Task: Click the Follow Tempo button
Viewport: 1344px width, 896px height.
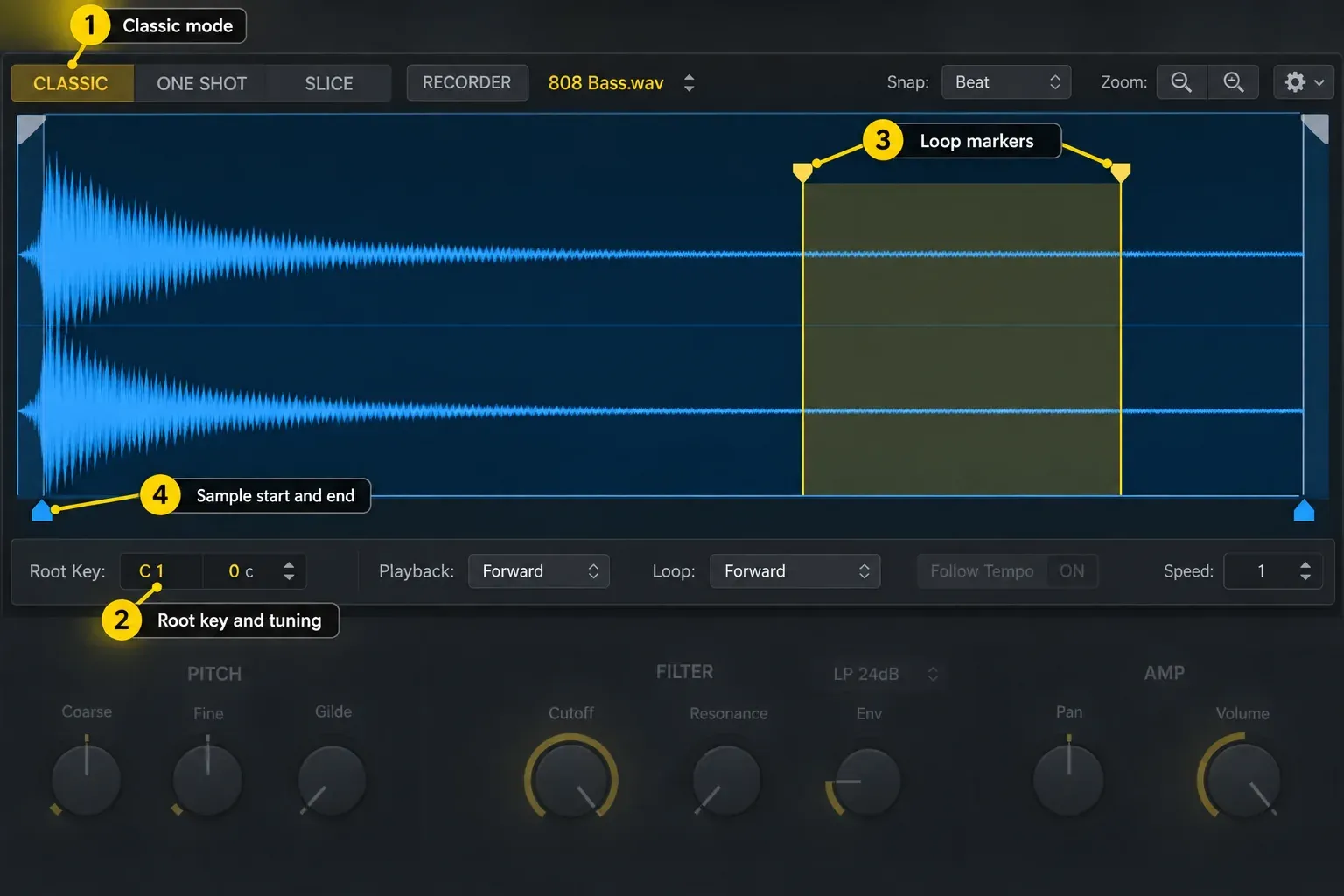Action: [982, 571]
